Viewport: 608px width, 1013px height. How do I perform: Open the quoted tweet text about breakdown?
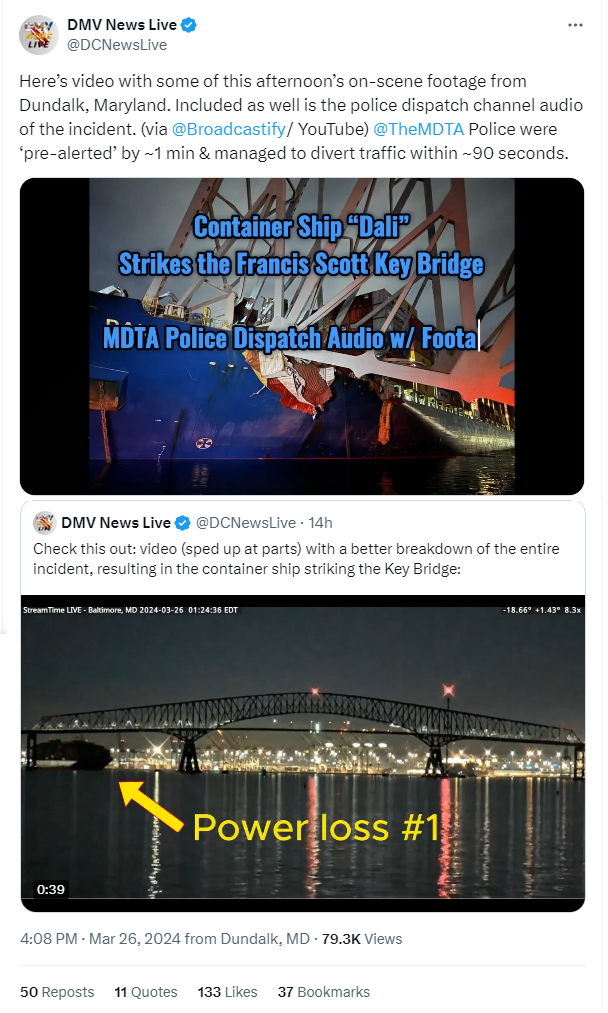[297, 559]
